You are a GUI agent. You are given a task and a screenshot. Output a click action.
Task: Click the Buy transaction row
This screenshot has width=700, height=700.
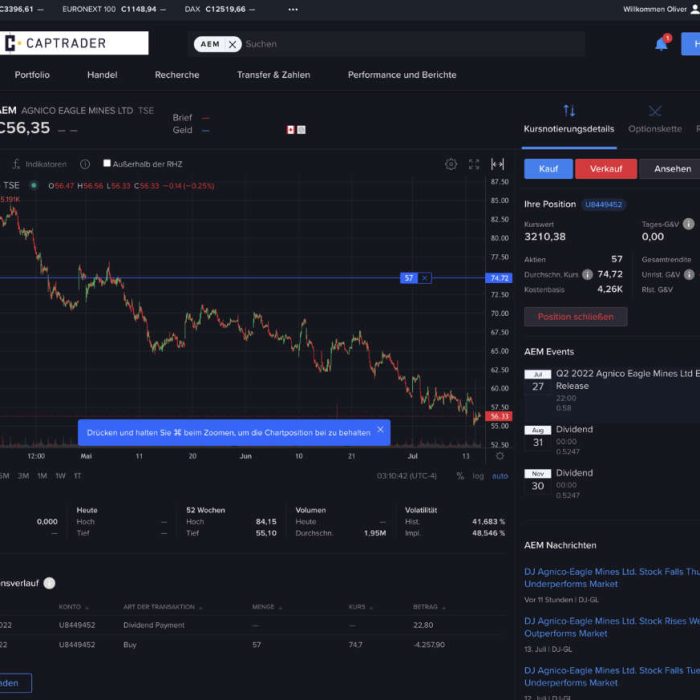[x=252, y=645]
